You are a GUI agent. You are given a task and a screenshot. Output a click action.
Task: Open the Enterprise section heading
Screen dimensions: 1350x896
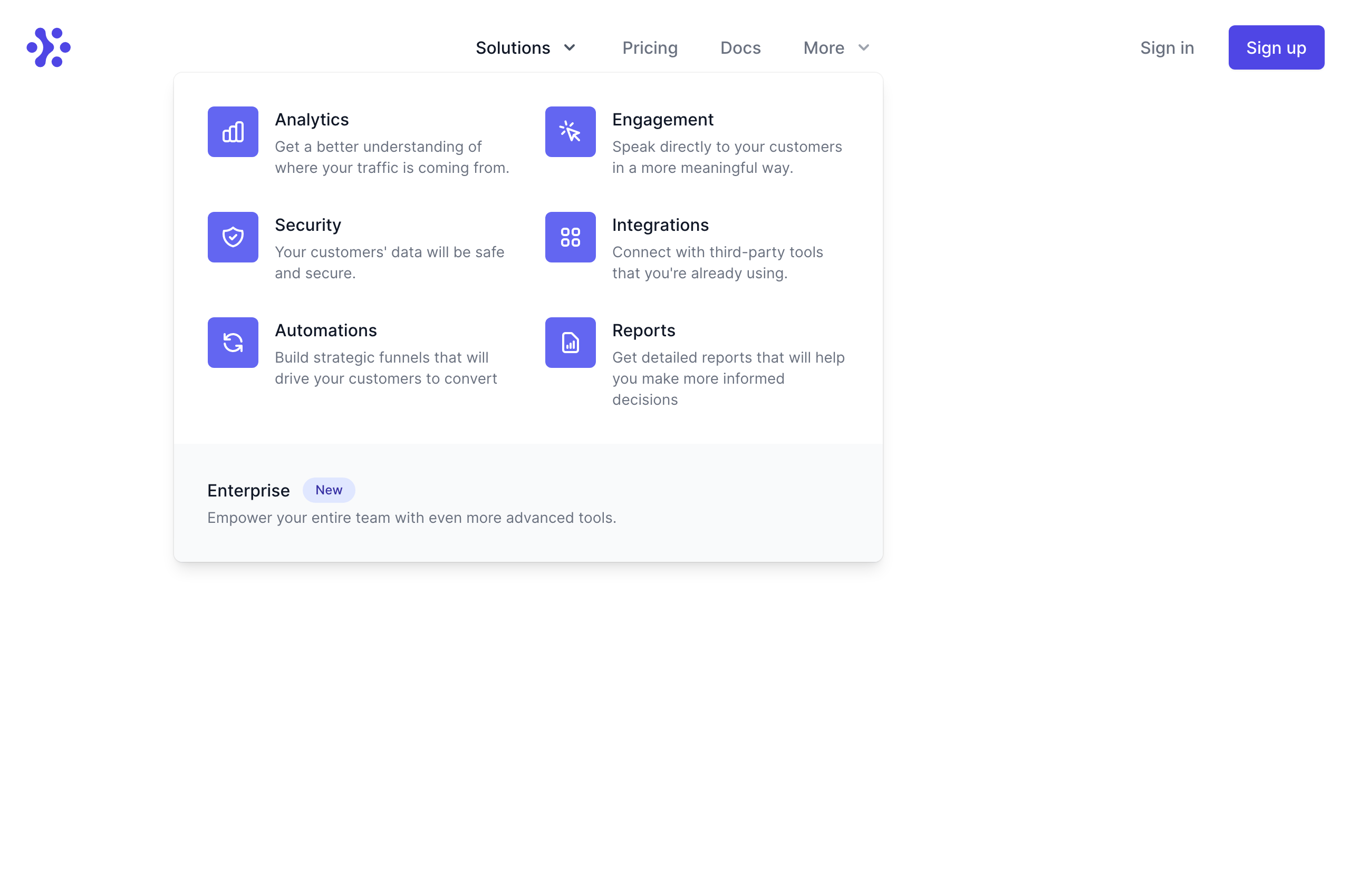click(x=248, y=490)
